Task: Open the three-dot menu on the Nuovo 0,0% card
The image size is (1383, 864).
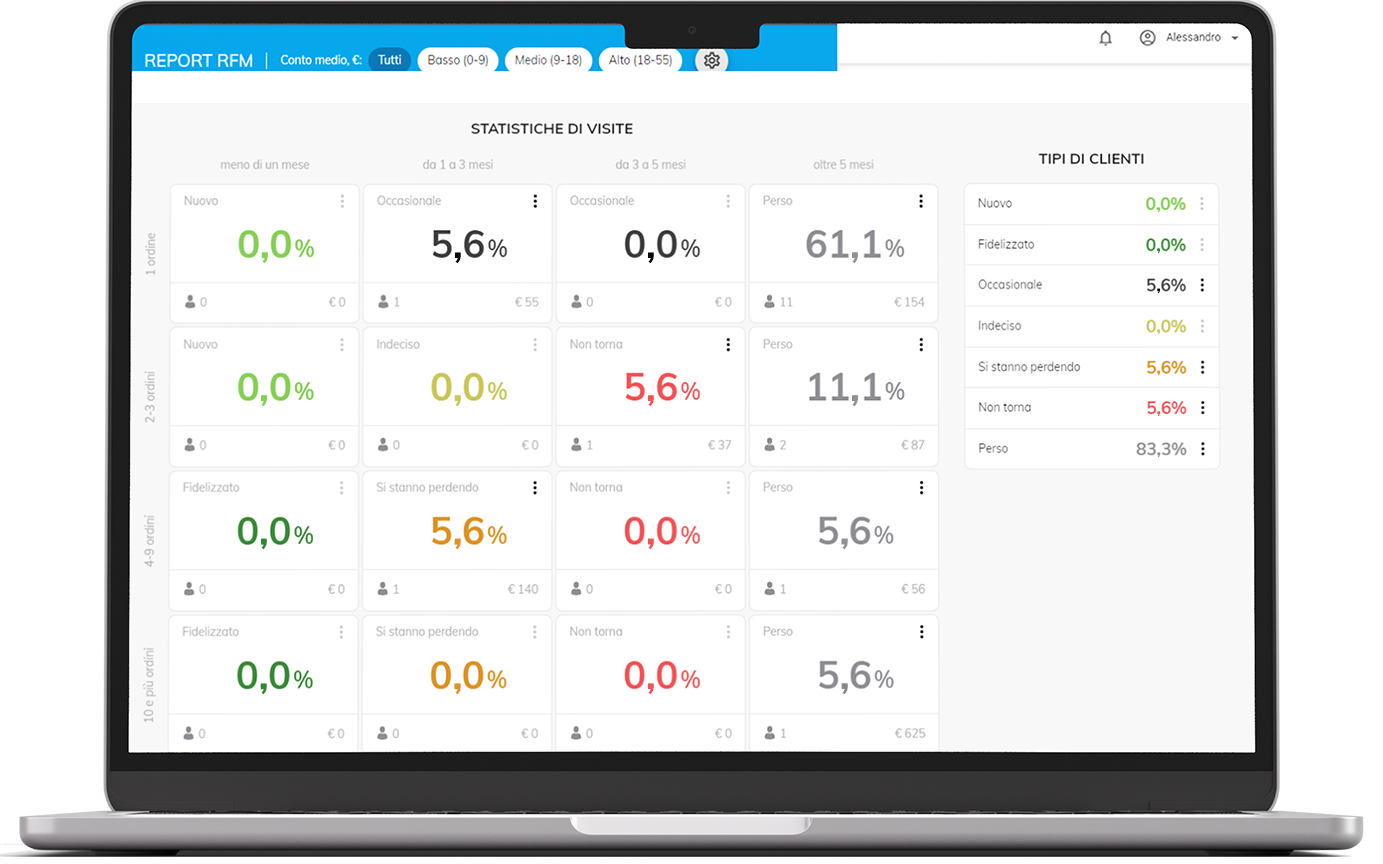Action: pos(343,200)
